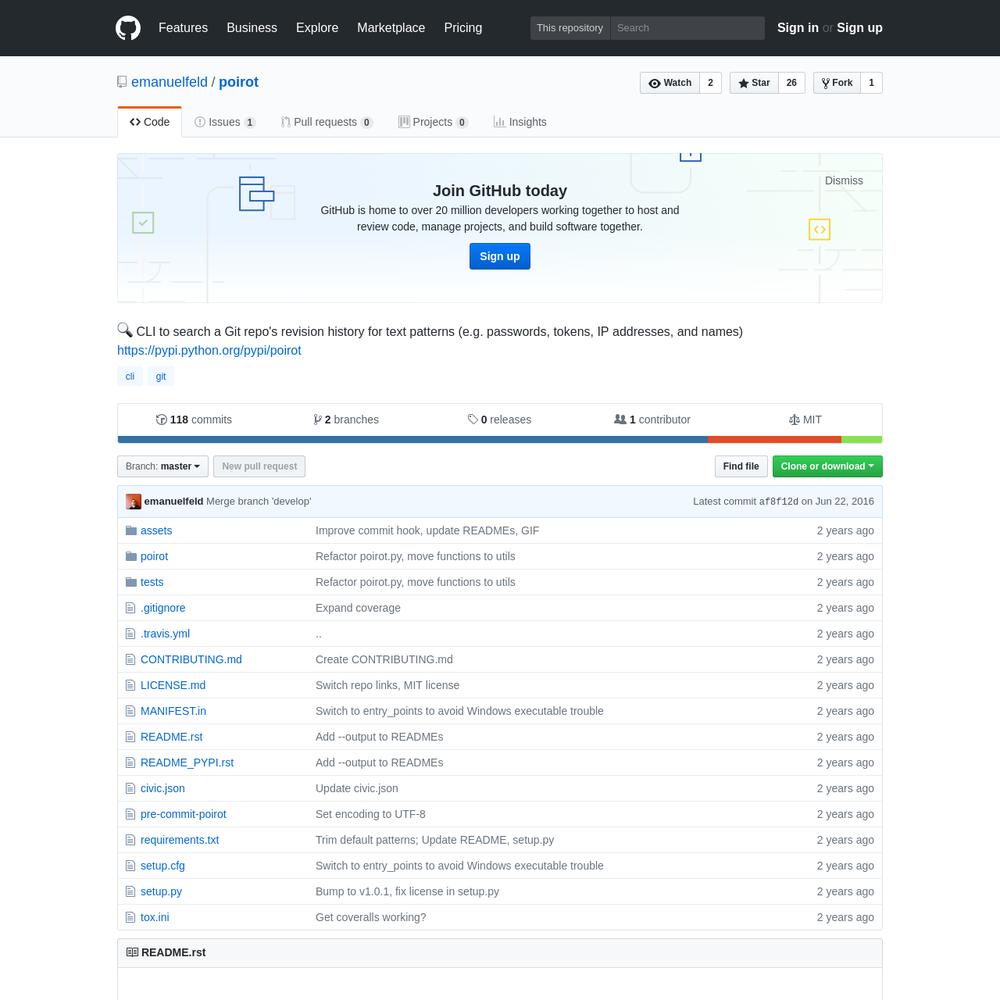Click the README.rst file icon in file list
The height and width of the screenshot is (1000, 1000).
tap(131, 737)
